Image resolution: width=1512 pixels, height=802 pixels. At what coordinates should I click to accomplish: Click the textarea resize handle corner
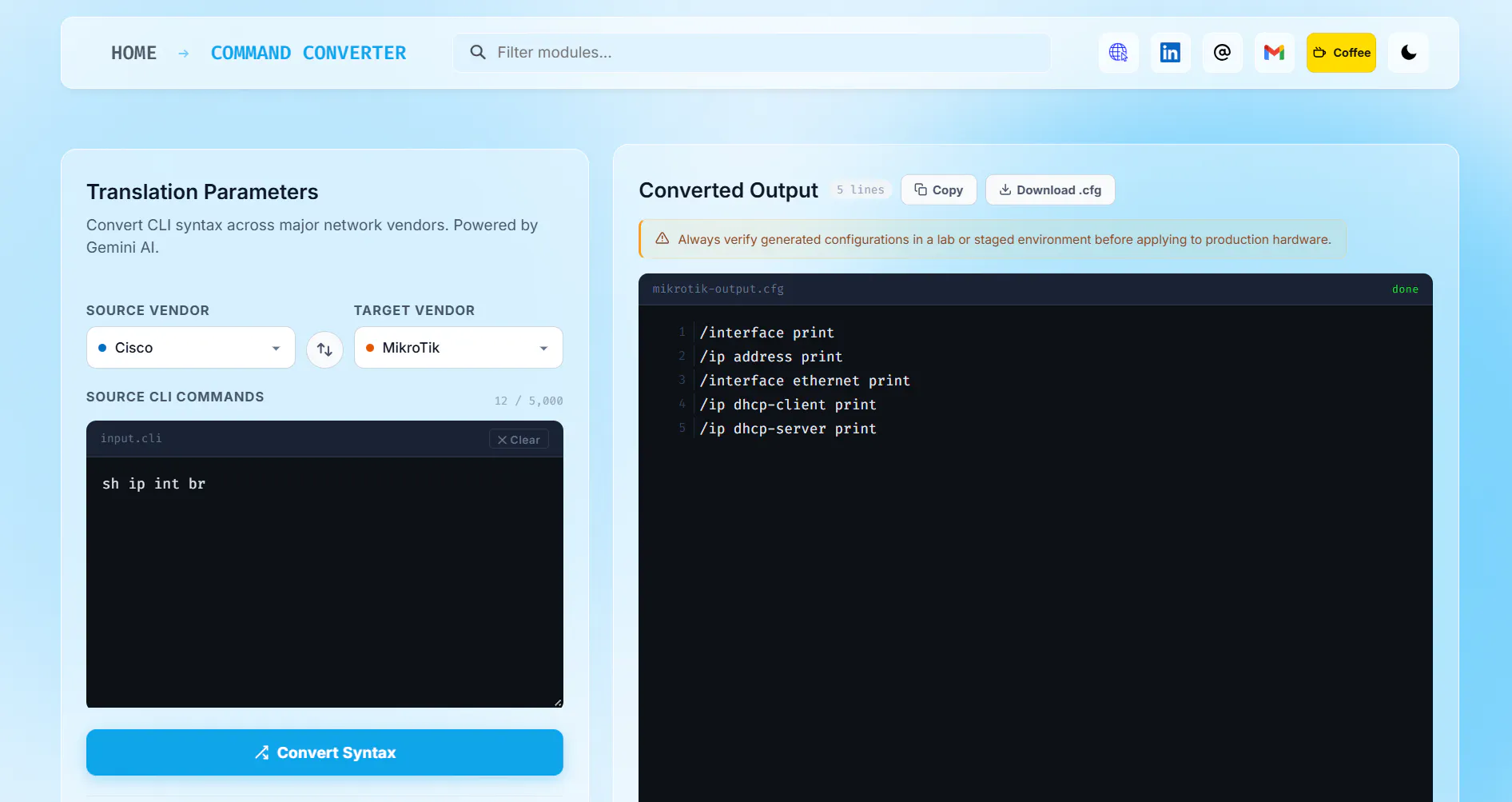pyautogui.click(x=558, y=702)
